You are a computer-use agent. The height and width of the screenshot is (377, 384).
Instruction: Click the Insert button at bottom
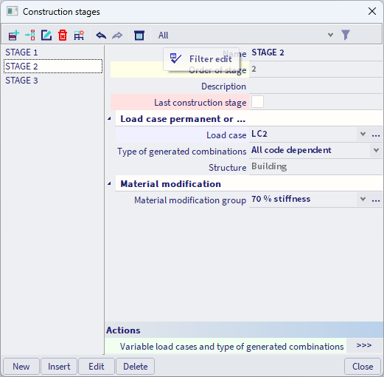click(x=59, y=367)
